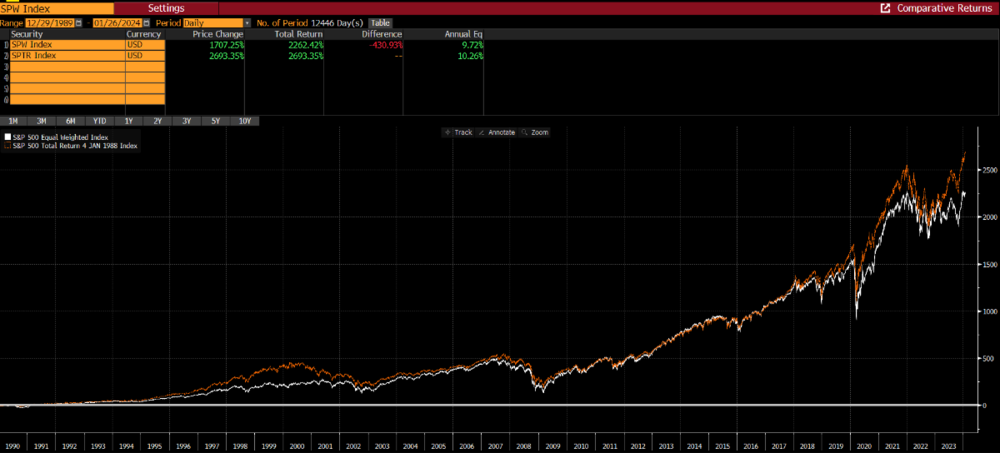Click the SPW Index header field

point(57,8)
